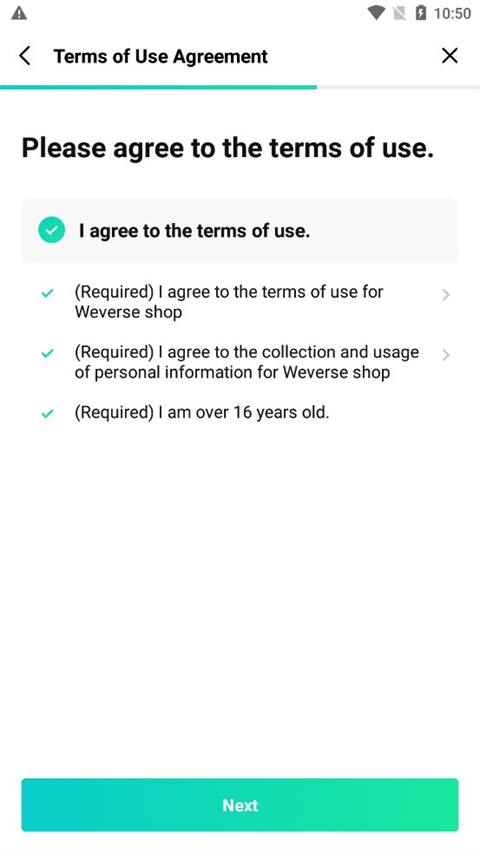Tap the Wi-Fi signal status icon
Image resolution: width=480 pixels, height=853 pixels.
[x=376, y=13]
